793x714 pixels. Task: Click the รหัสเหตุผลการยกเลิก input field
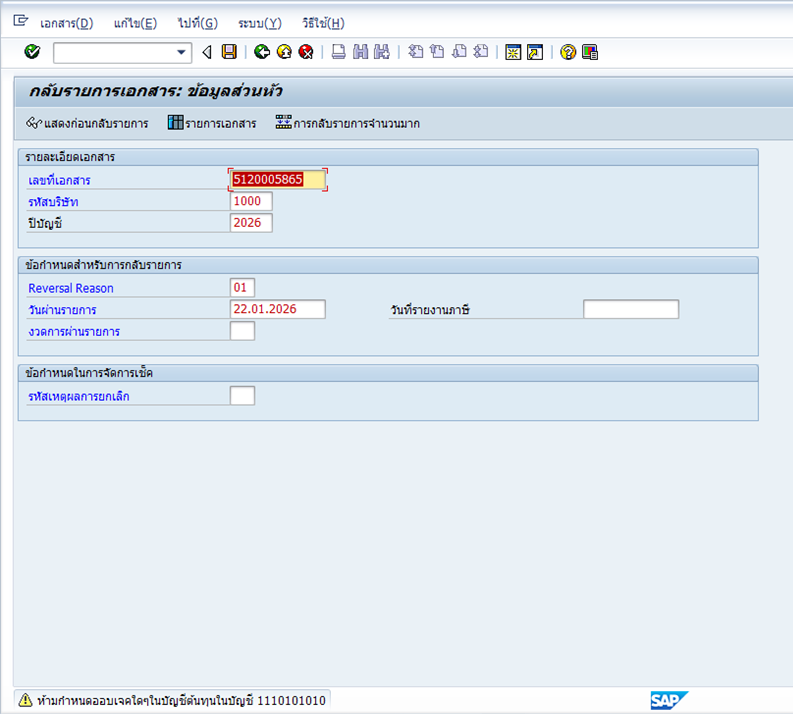tap(242, 395)
